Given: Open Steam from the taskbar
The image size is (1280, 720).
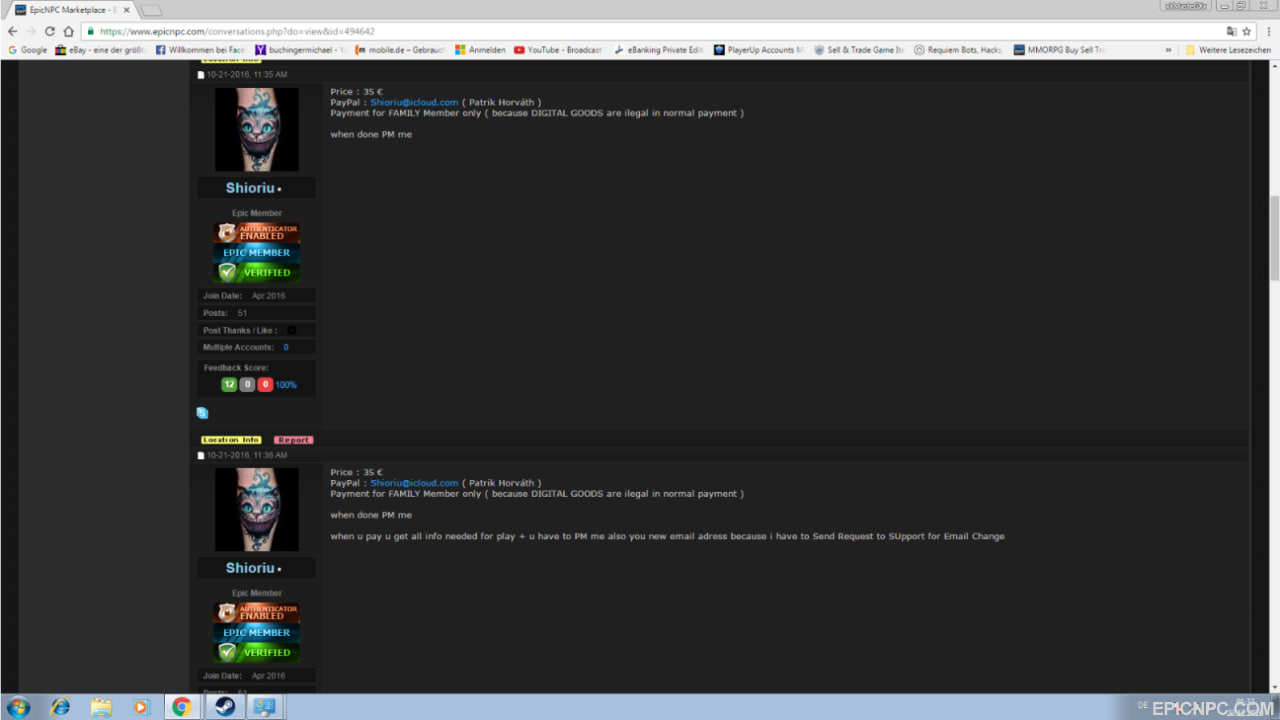Looking at the screenshot, I should click(222, 707).
